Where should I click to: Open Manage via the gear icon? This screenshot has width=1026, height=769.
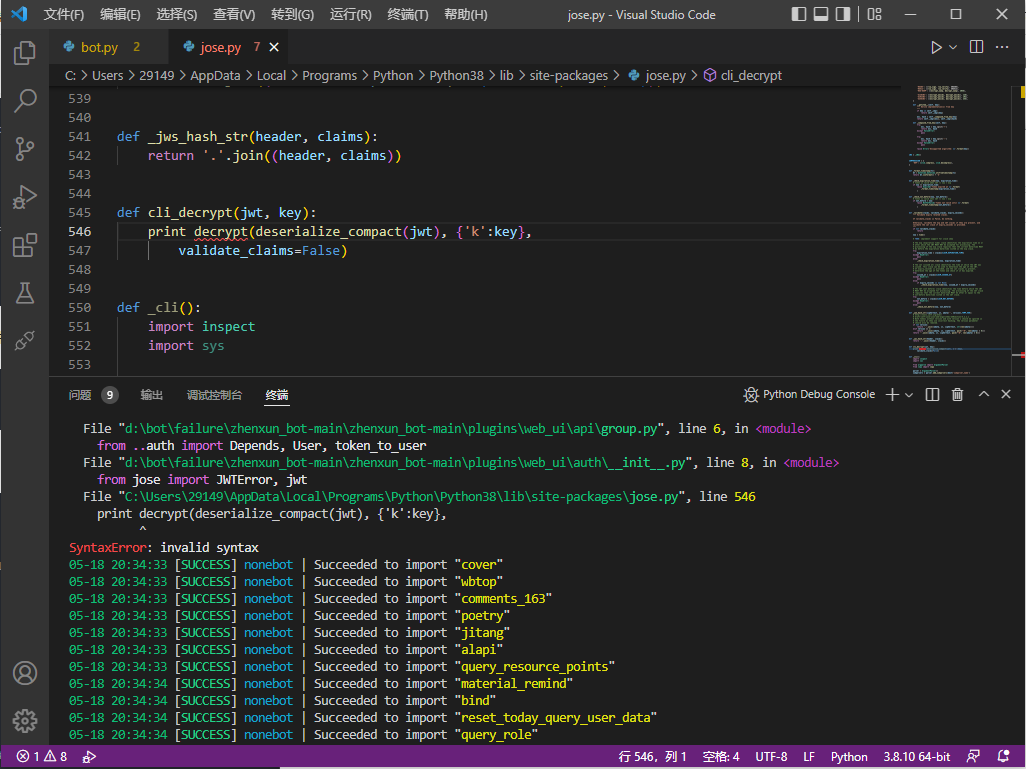25,720
